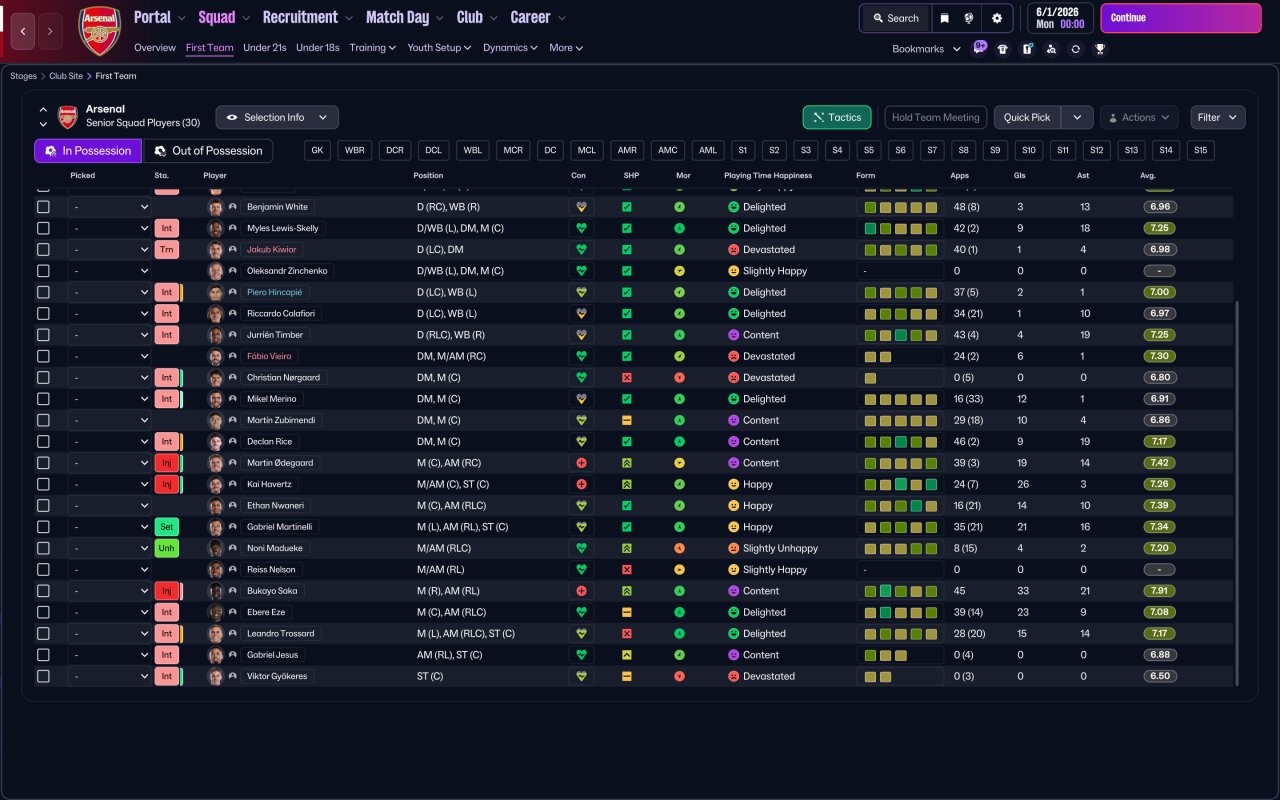Open the trophy bookmark icon

coord(1100,49)
